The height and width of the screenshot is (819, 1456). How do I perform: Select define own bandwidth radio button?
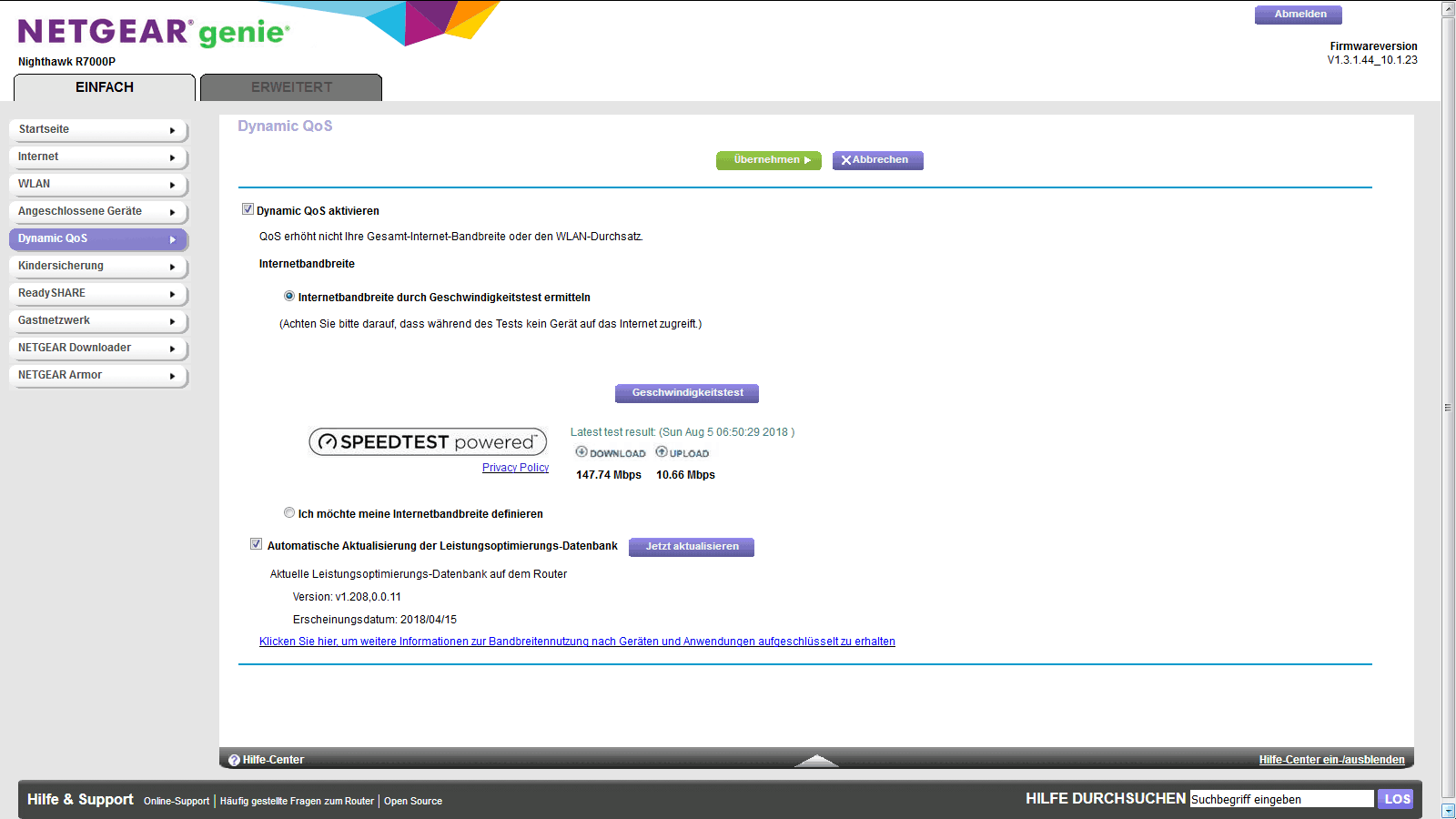click(x=289, y=512)
